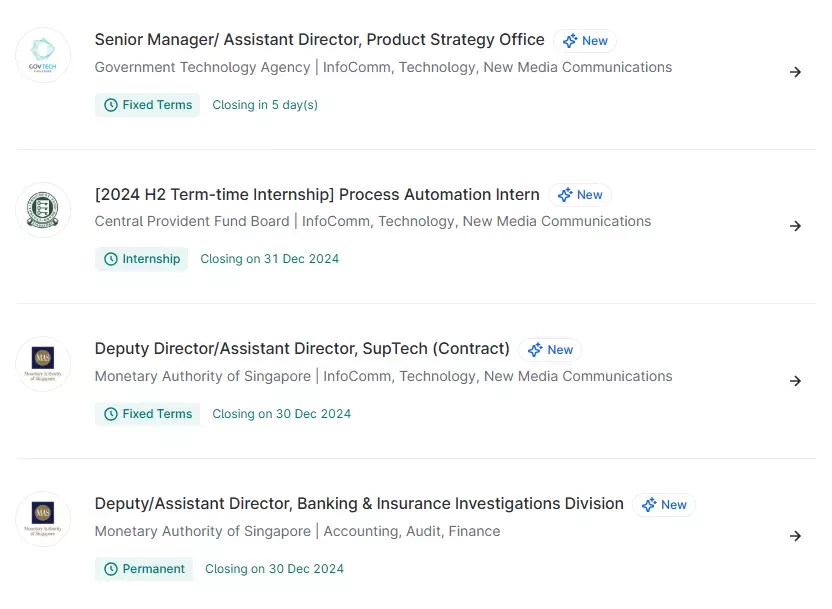Open arrow for Process Automation Intern job
This screenshot has height=609, width=832.
(x=795, y=226)
